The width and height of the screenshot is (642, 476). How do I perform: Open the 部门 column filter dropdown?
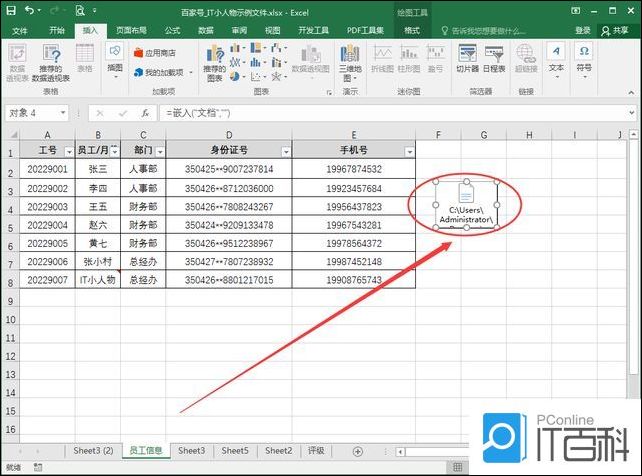pos(160,151)
